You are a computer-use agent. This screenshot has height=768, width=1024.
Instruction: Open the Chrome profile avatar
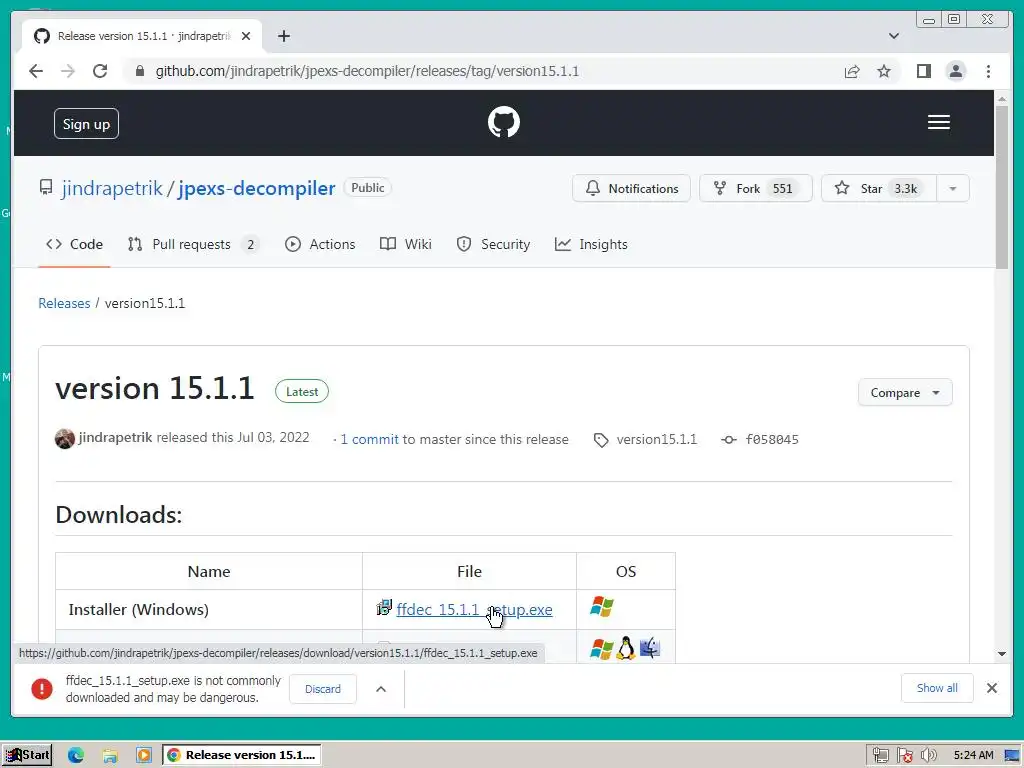955,71
